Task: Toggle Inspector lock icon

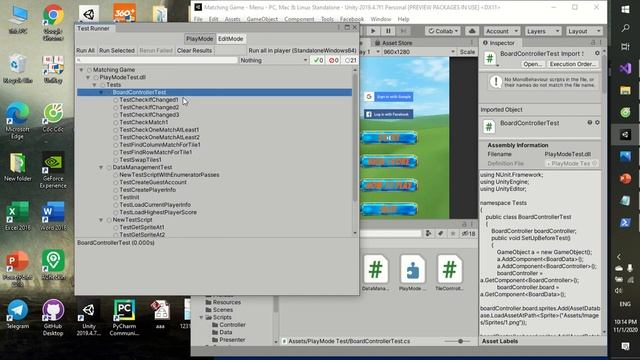Action: tap(593, 42)
